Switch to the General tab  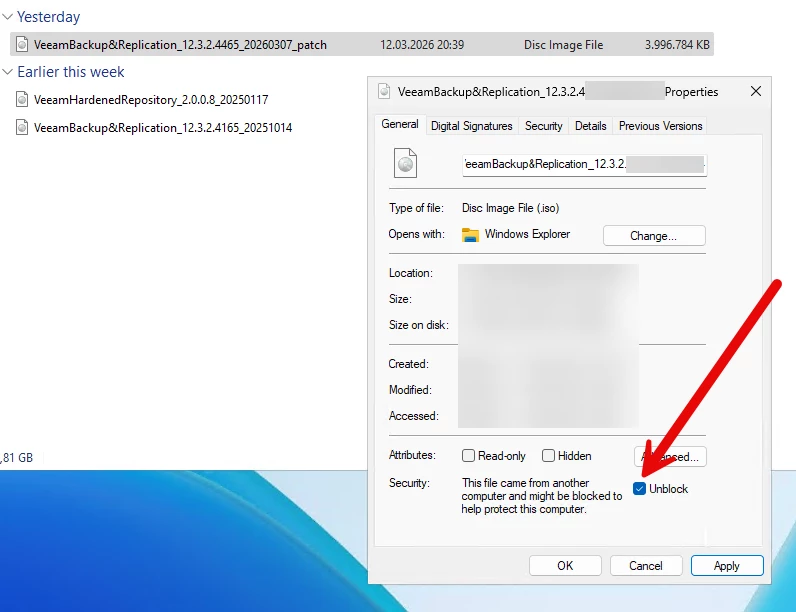[400, 124]
